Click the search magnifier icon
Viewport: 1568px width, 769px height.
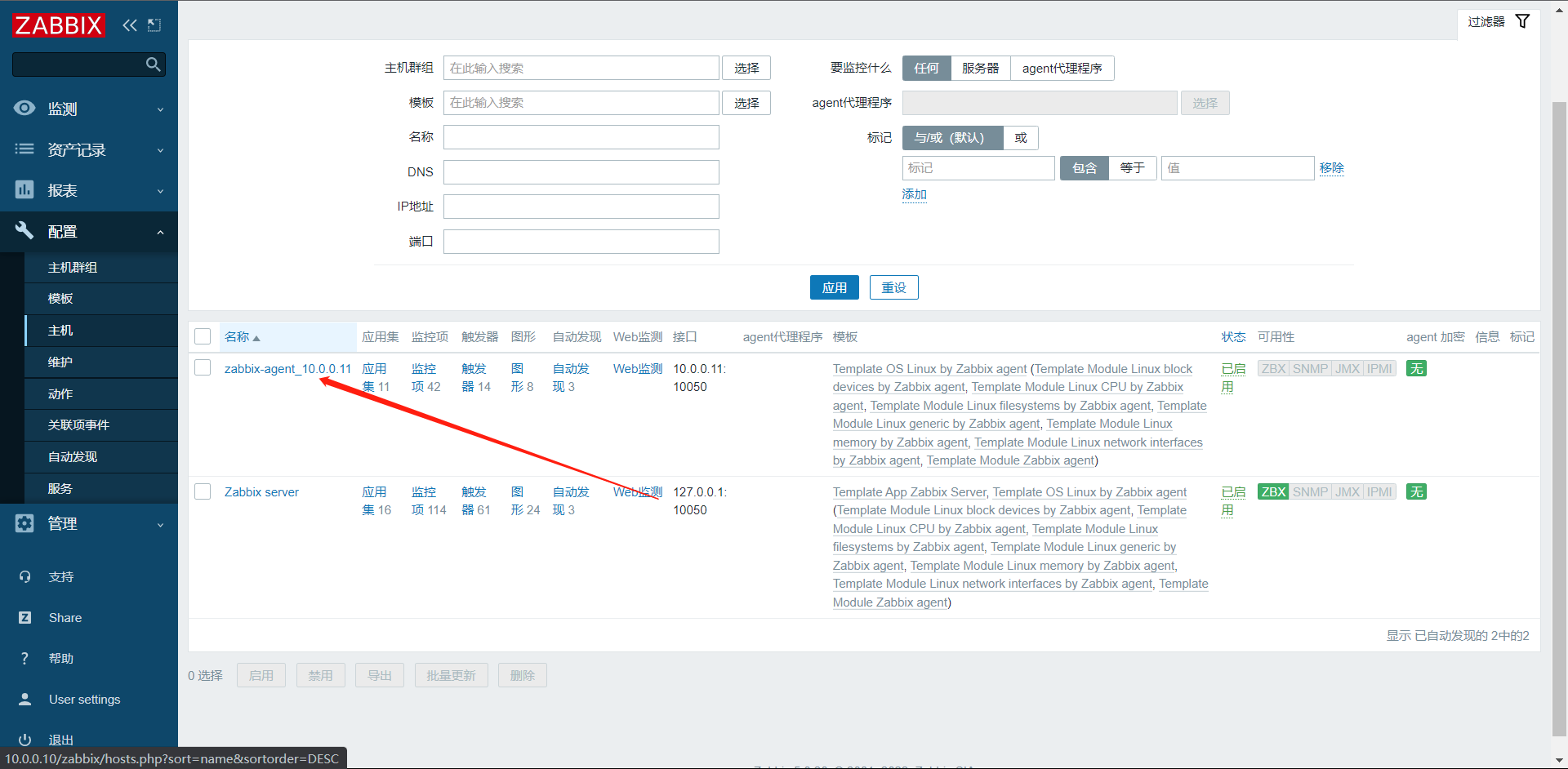[x=153, y=64]
